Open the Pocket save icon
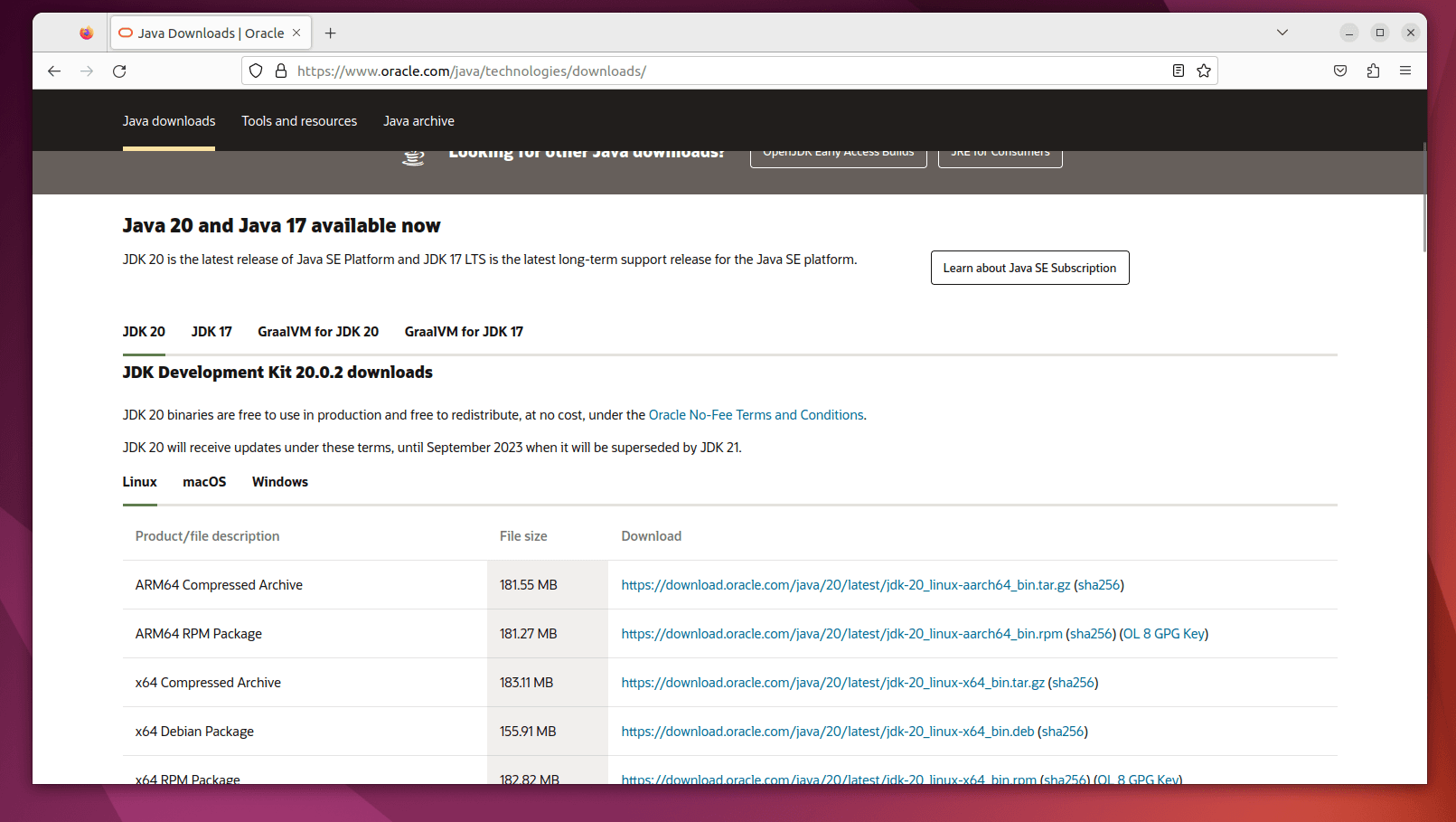 [1340, 71]
